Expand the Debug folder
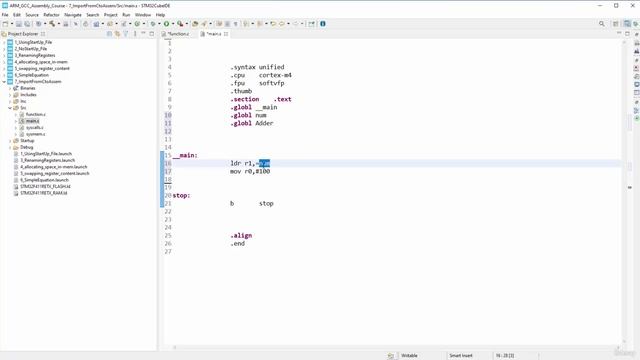 [x=10, y=147]
